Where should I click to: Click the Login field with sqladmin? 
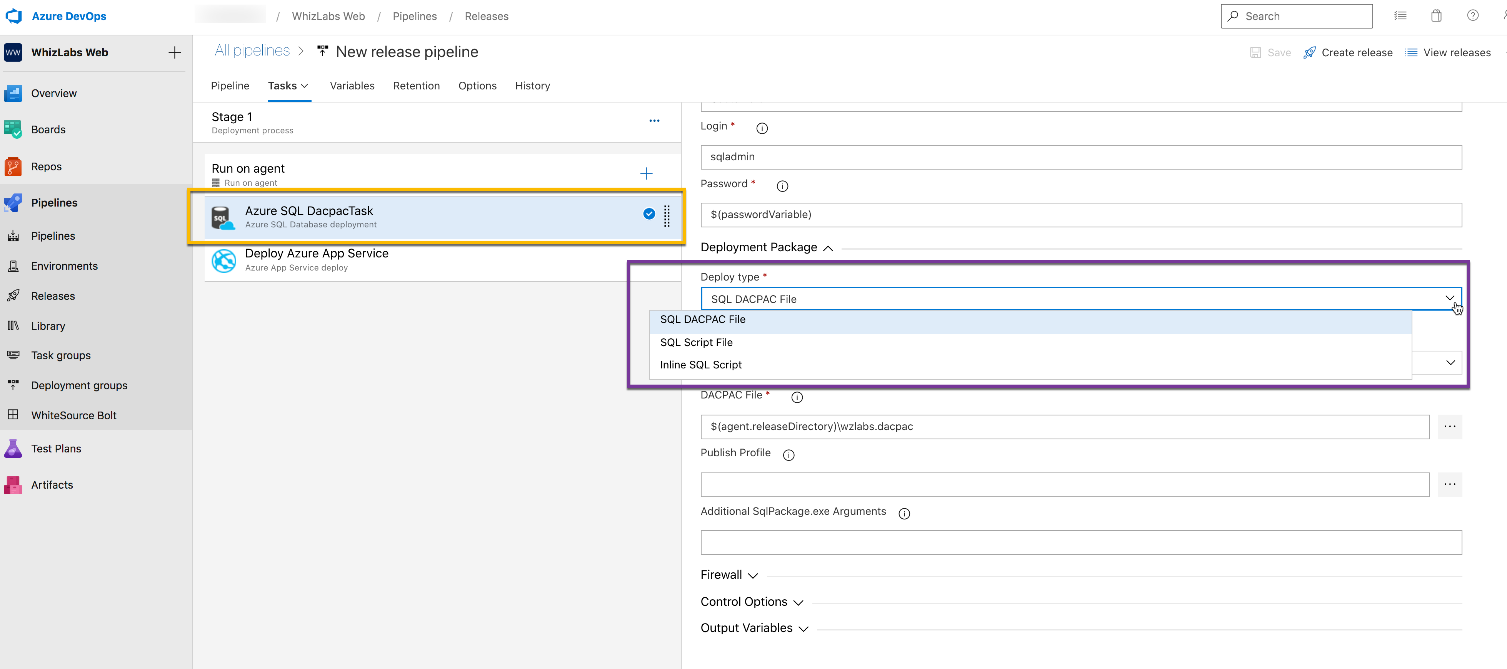tap(1081, 157)
